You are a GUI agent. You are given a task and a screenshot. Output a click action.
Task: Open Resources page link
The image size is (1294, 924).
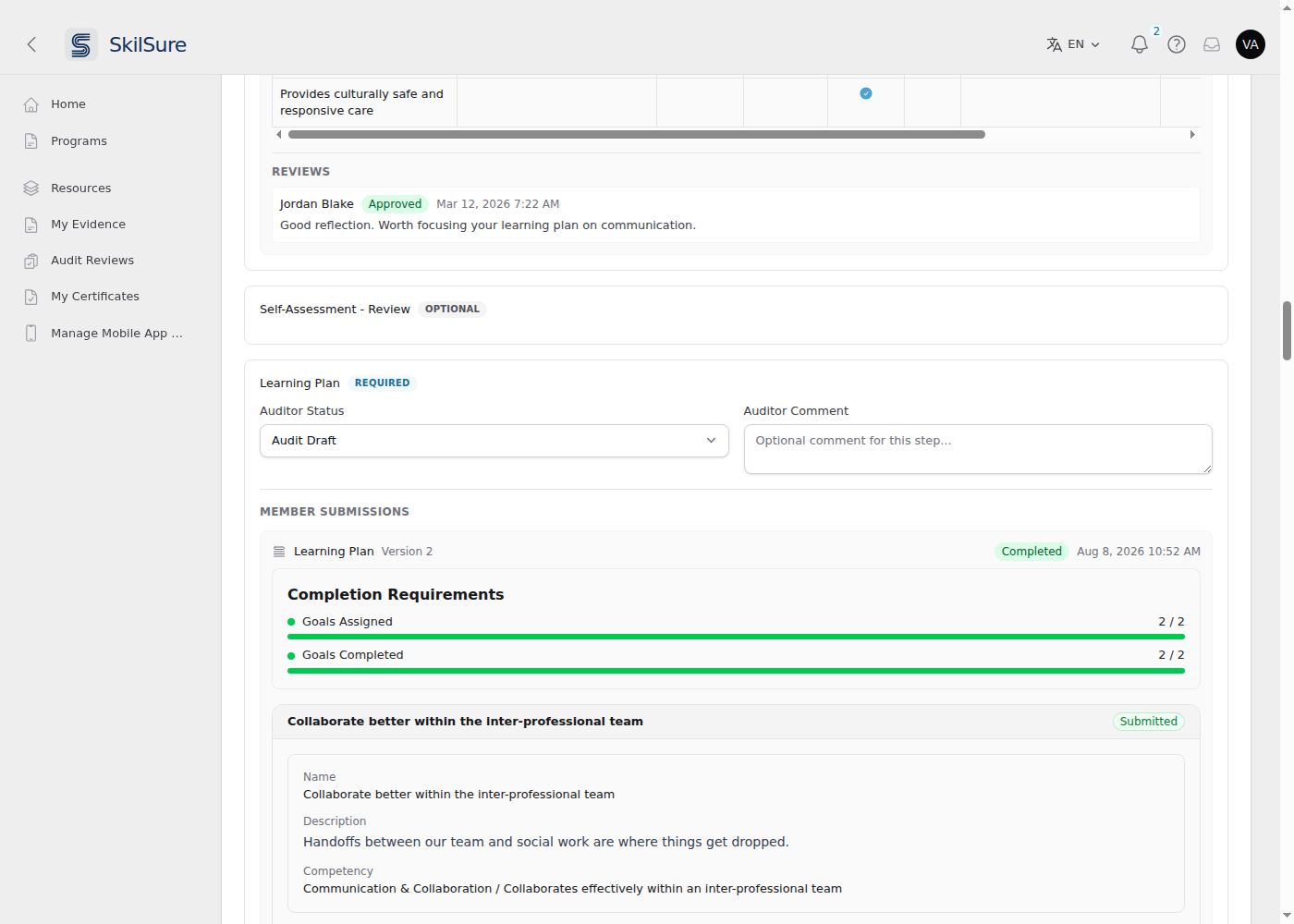pos(80,188)
